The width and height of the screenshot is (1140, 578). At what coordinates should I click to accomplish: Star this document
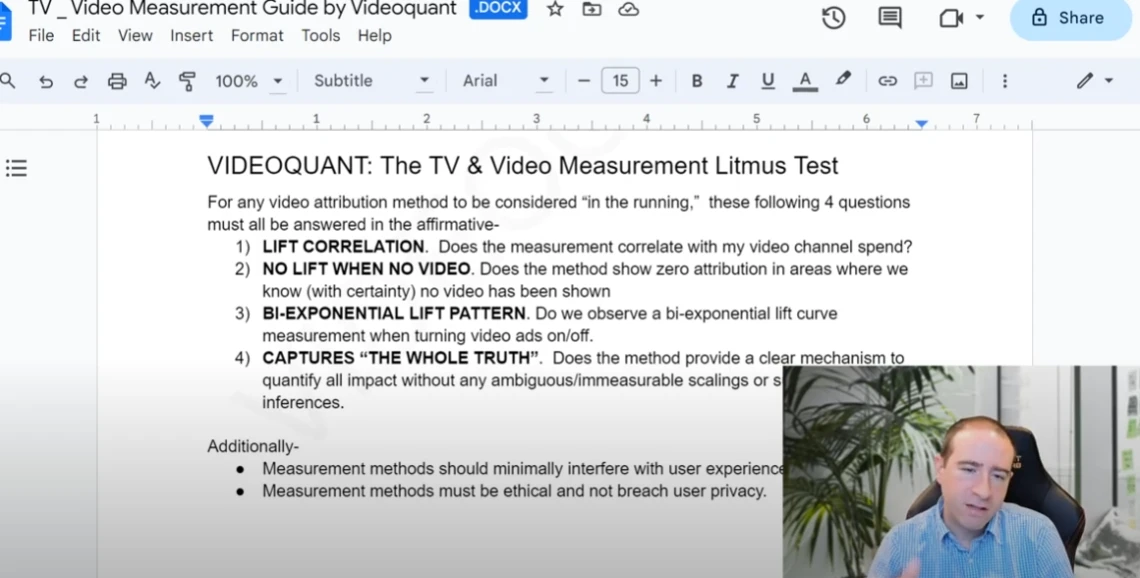click(x=555, y=9)
